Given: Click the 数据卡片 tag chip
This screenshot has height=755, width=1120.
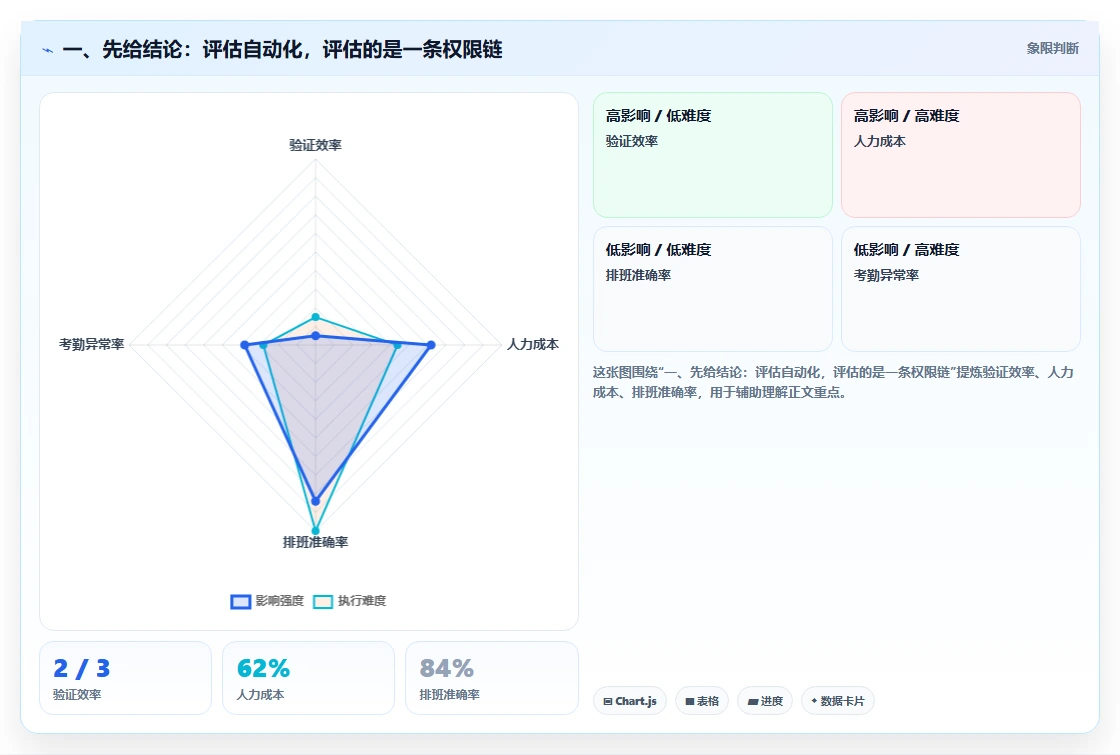Looking at the screenshot, I should 838,701.
